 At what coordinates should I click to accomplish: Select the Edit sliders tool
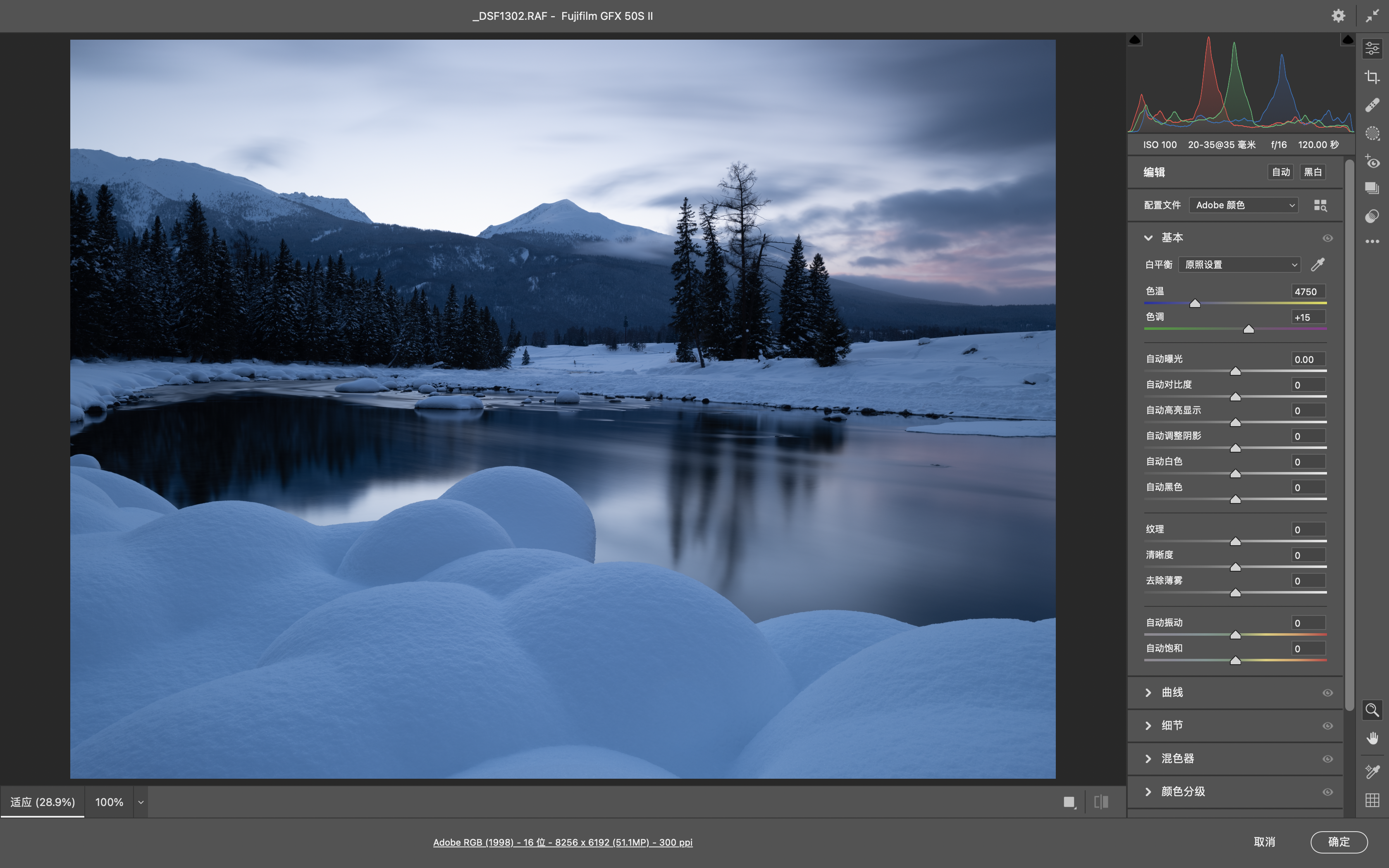[x=1372, y=49]
